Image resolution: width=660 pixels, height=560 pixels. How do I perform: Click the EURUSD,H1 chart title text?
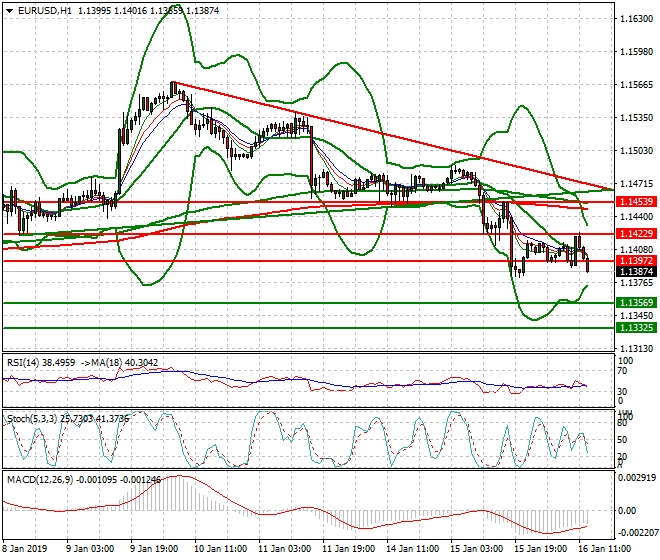point(45,11)
